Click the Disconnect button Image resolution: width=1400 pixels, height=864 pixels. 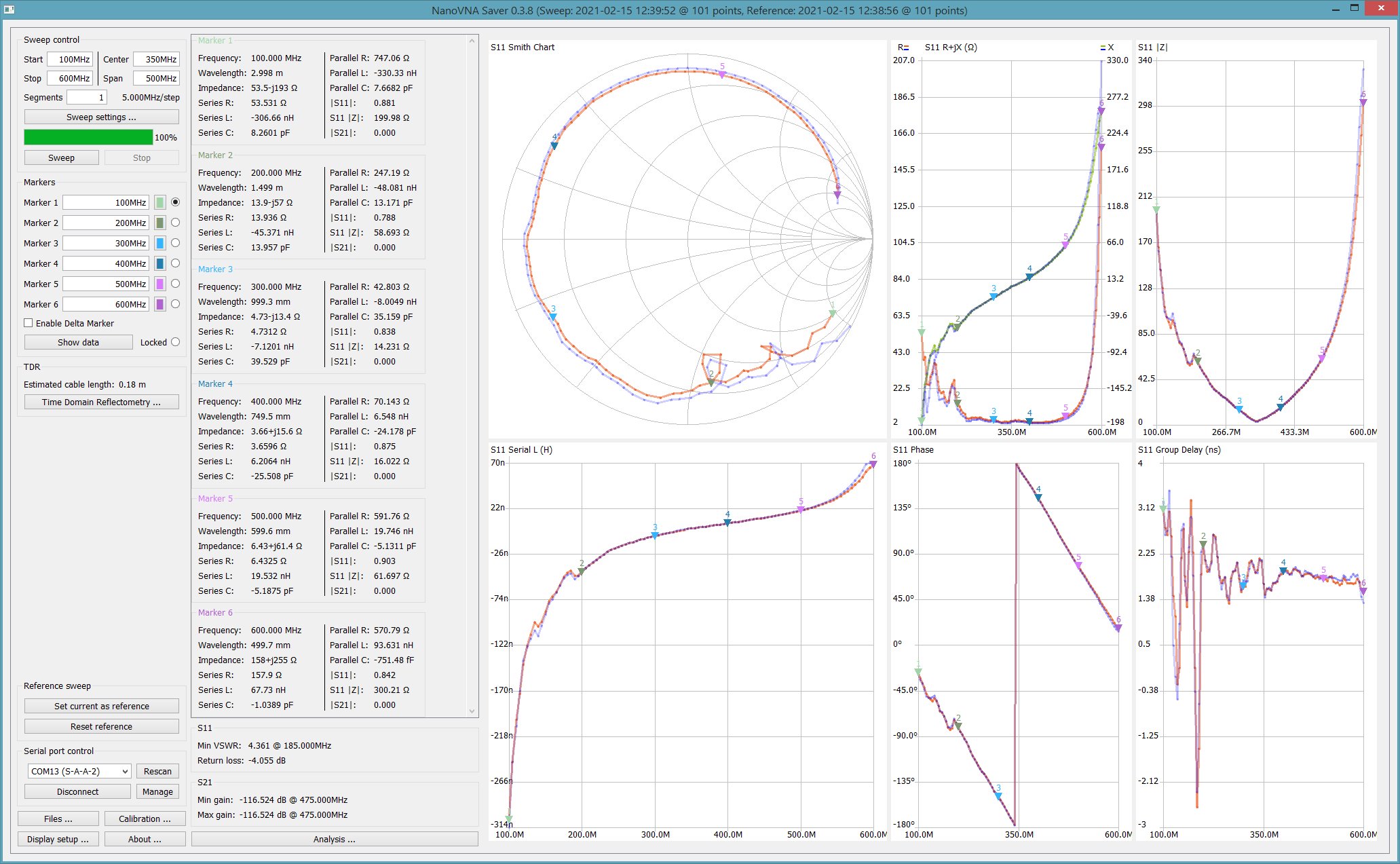(x=77, y=791)
